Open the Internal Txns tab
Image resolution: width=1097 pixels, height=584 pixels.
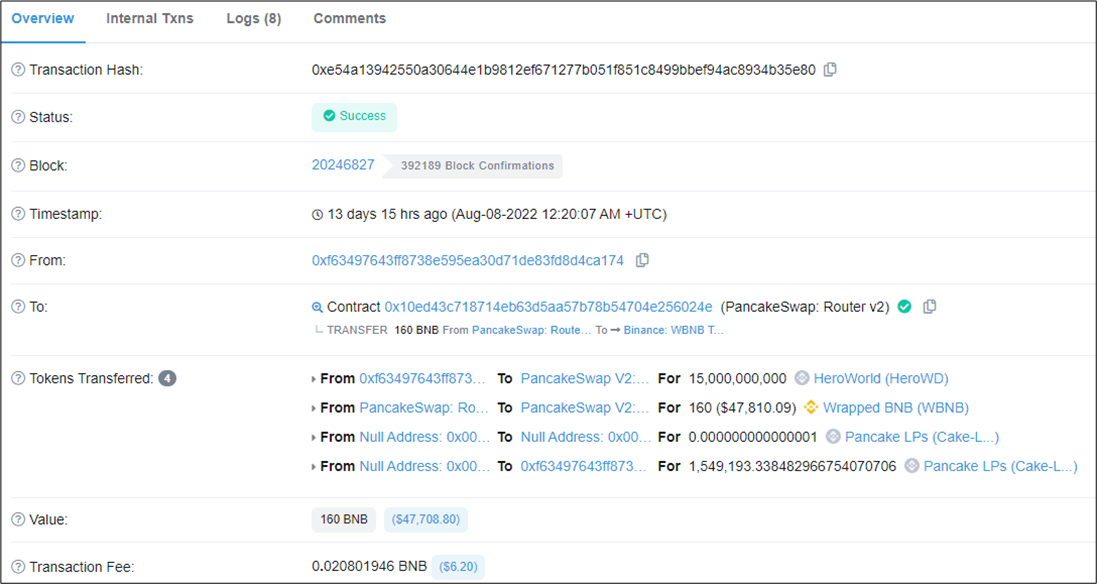150,19
